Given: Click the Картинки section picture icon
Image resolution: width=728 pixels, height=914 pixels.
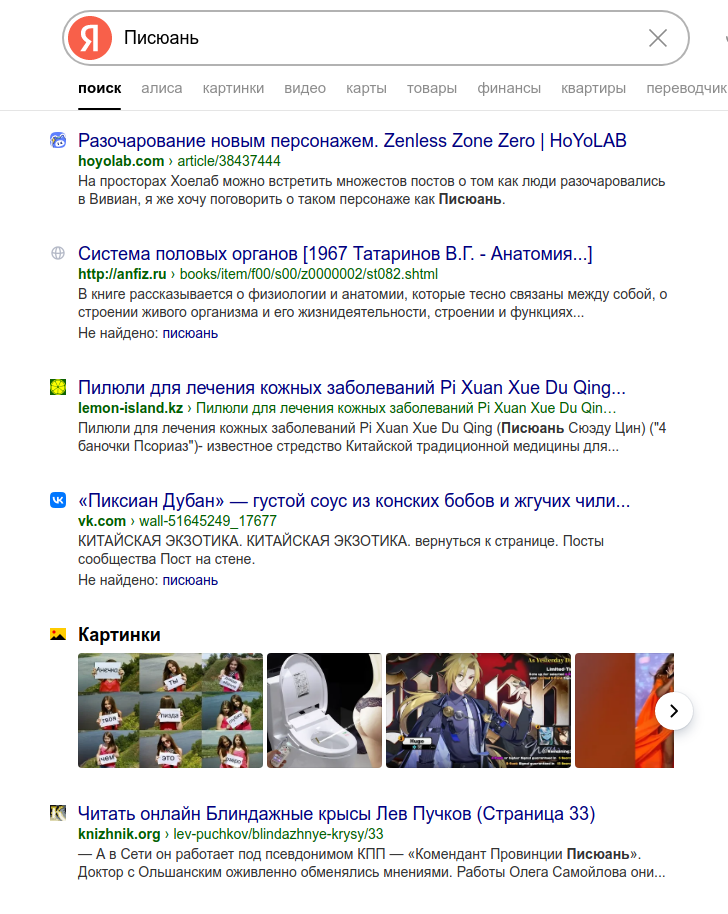Looking at the screenshot, I should pos(58,634).
